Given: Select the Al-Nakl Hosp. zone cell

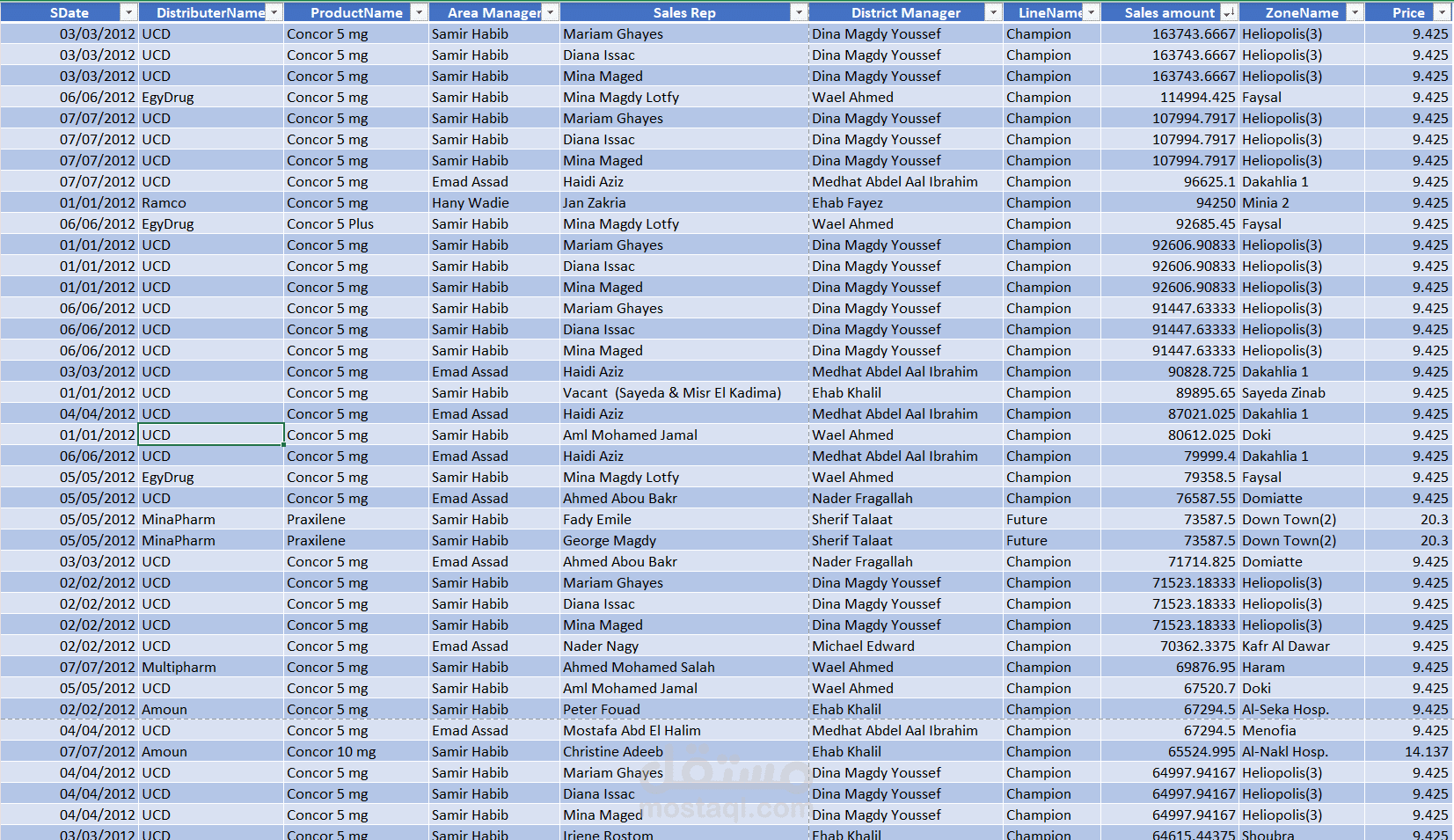Looking at the screenshot, I should [x=1302, y=751].
